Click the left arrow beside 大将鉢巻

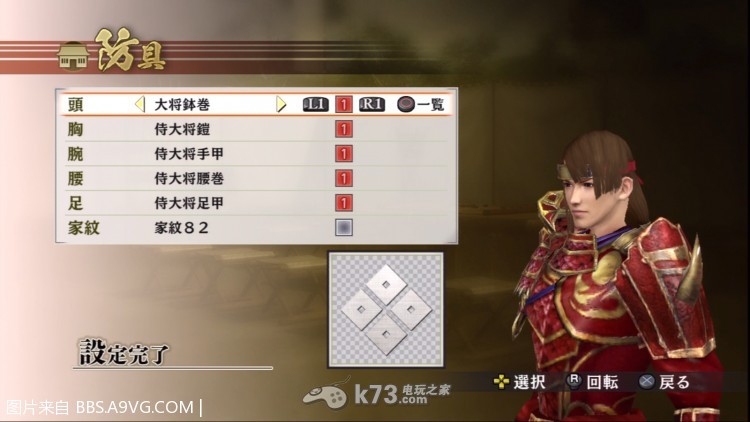[x=140, y=104]
